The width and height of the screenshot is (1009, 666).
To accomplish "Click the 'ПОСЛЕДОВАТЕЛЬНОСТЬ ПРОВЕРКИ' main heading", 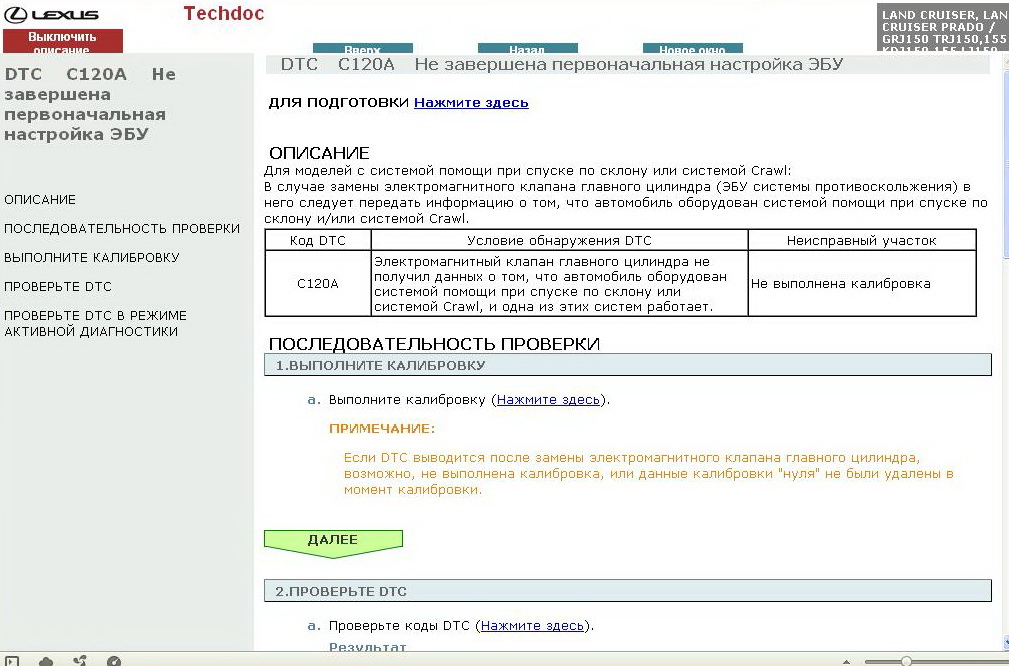I will pos(434,344).
